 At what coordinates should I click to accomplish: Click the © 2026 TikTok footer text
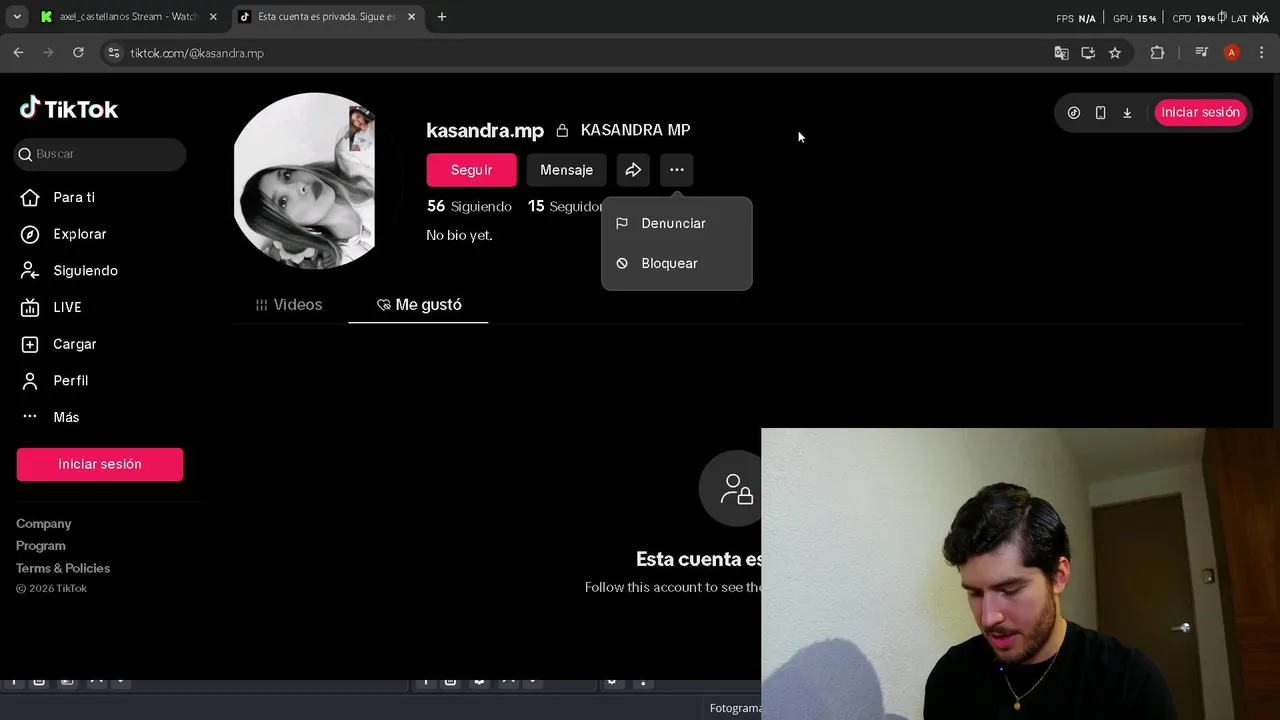click(x=52, y=589)
